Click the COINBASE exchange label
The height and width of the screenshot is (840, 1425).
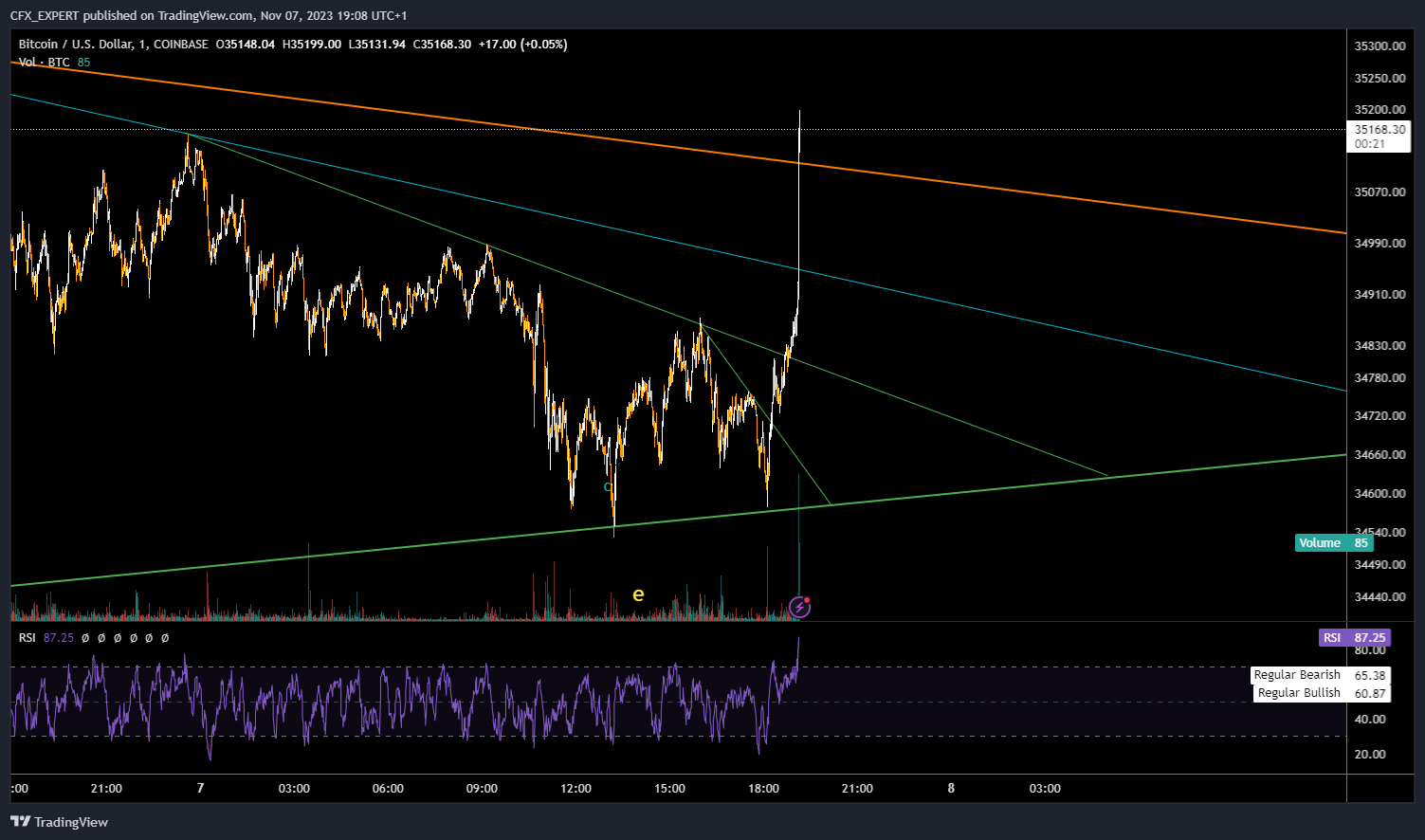click(x=181, y=45)
